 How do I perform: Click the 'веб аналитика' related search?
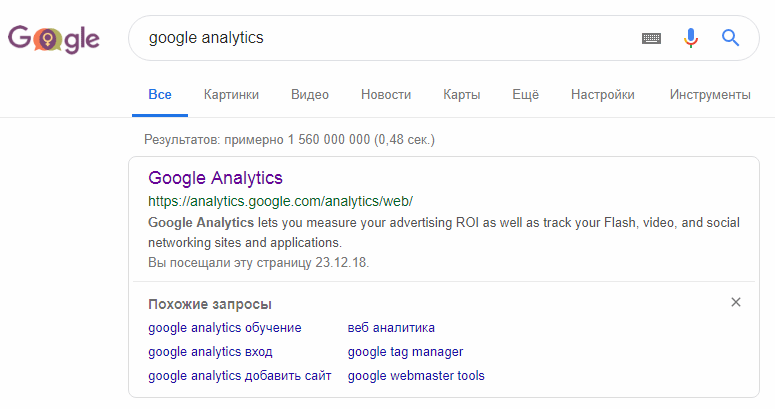pos(391,328)
